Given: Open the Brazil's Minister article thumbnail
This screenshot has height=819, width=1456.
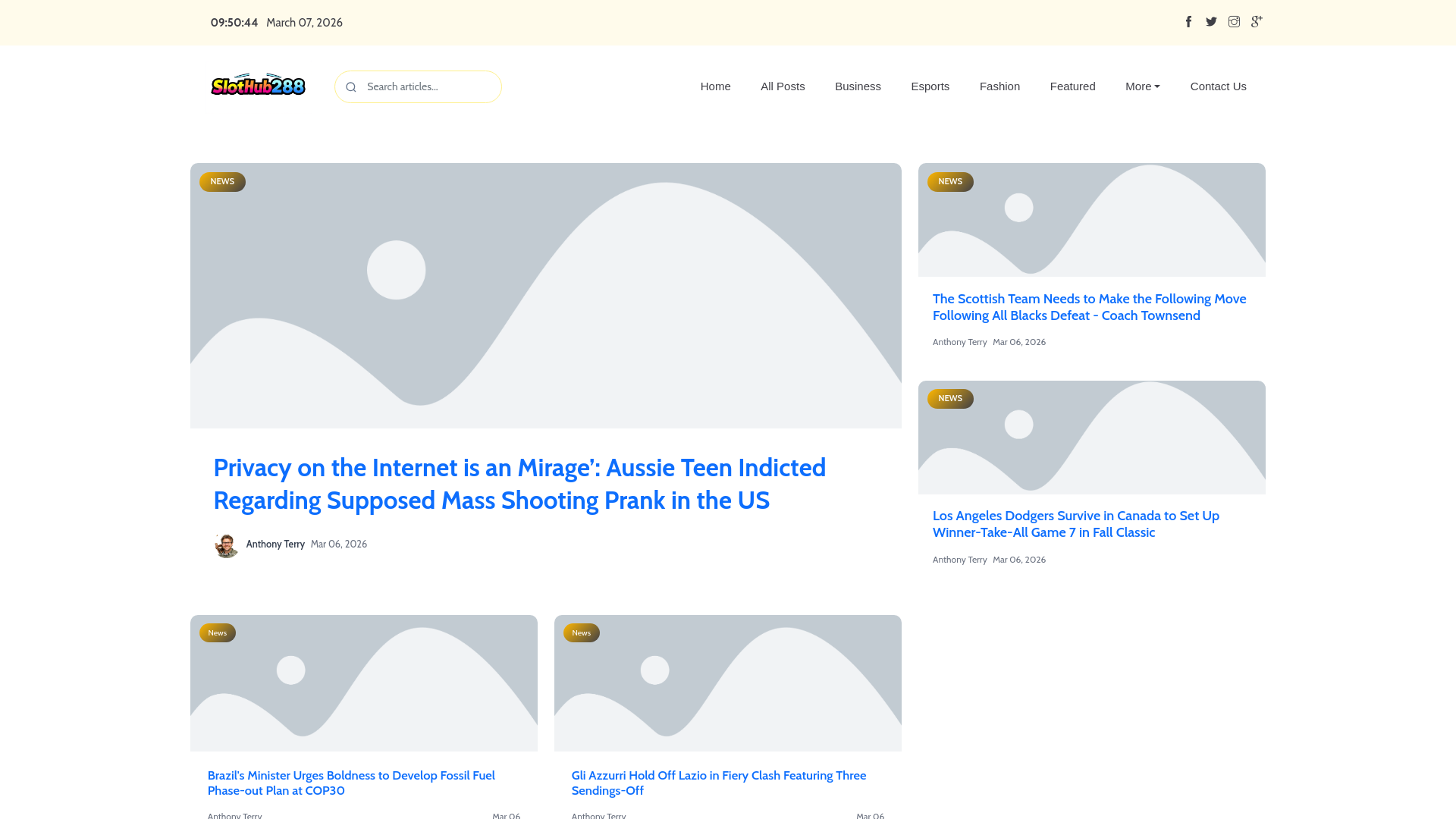Looking at the screenshot, I should 364,683.
